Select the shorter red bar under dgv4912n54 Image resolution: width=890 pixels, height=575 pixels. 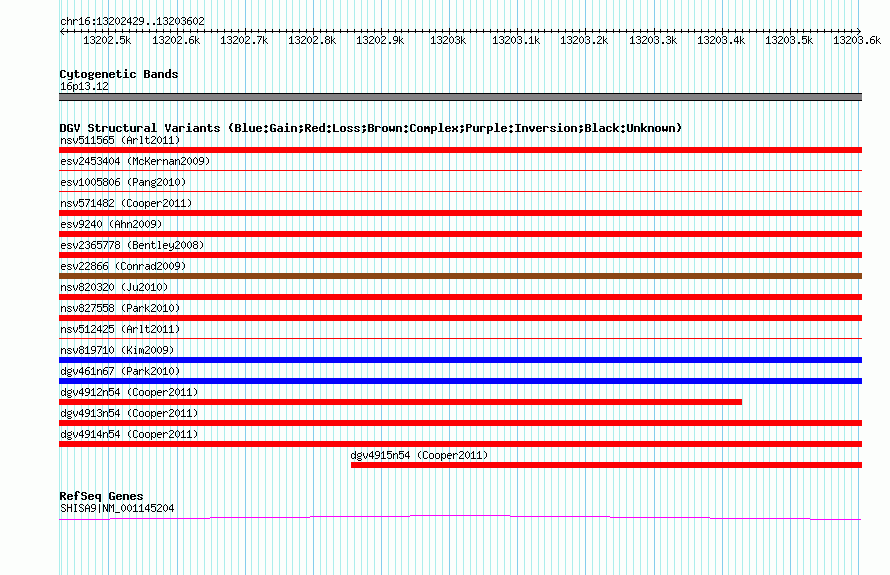(x=400, y=402)
